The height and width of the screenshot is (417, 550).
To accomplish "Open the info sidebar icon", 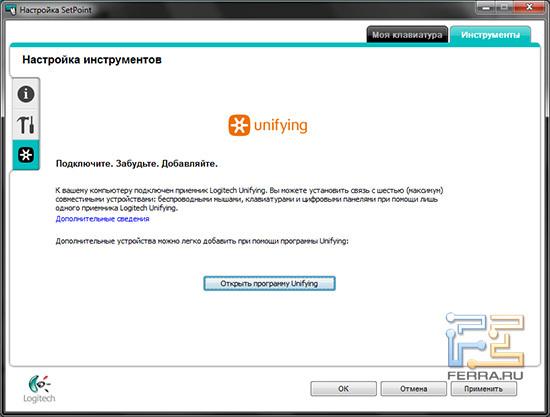I will coord(26,94).
